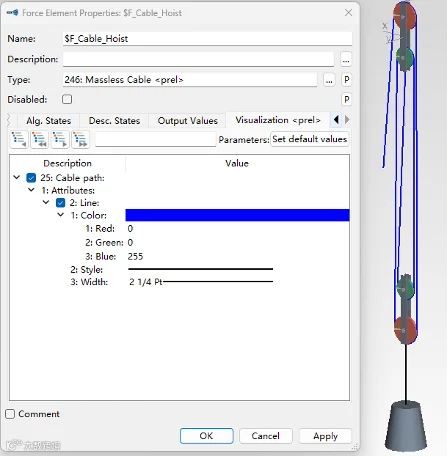Viewport: 448px width, 456px height.
Task: Click the collapse-one-level tree icon
Action: coord(19,139)
